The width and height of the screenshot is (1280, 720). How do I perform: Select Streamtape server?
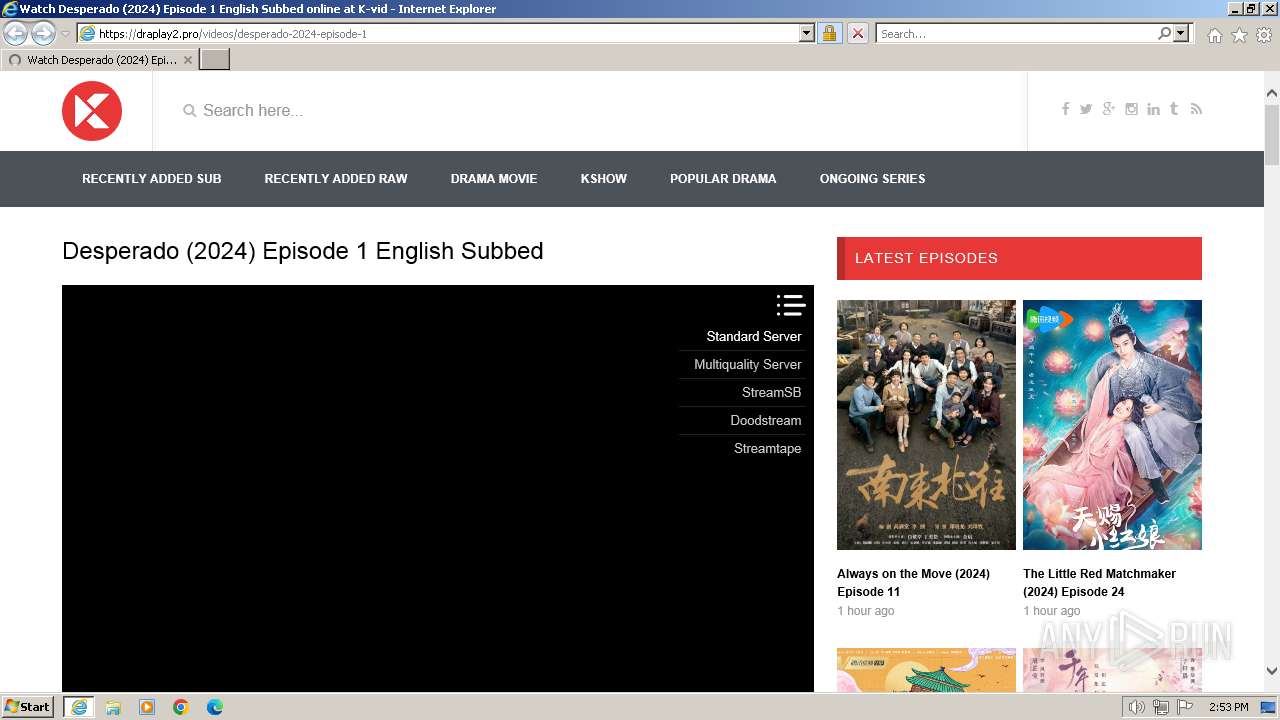coord(768,448)
